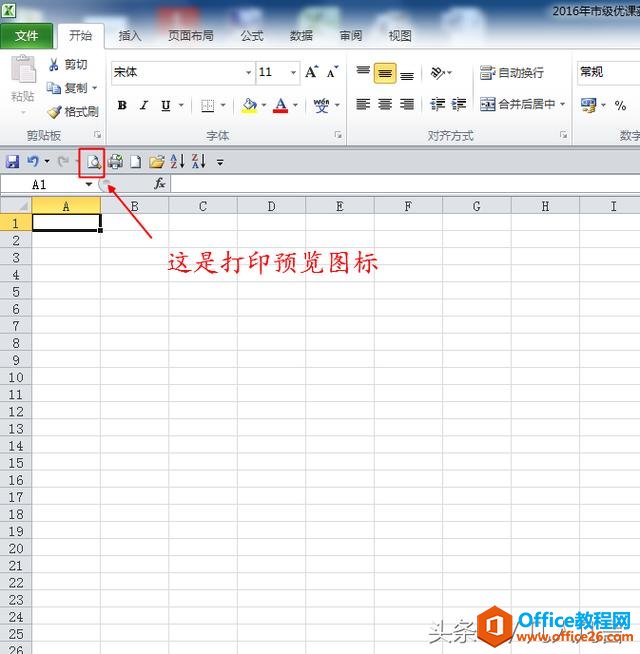
Task: Apply cell borders icon
Action: click(207, 106)
